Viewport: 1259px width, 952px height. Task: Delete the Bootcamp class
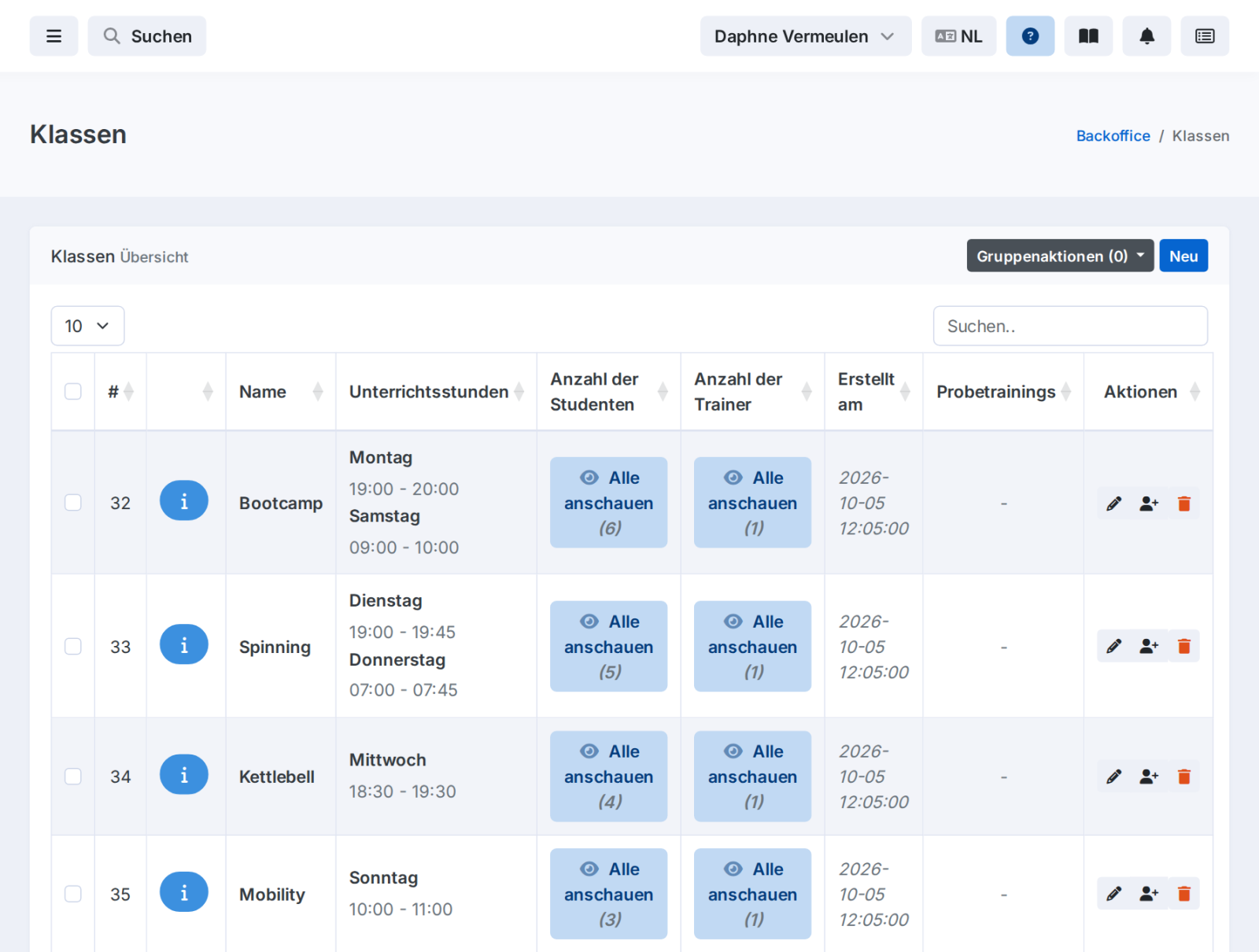(x=1183, y=504)
